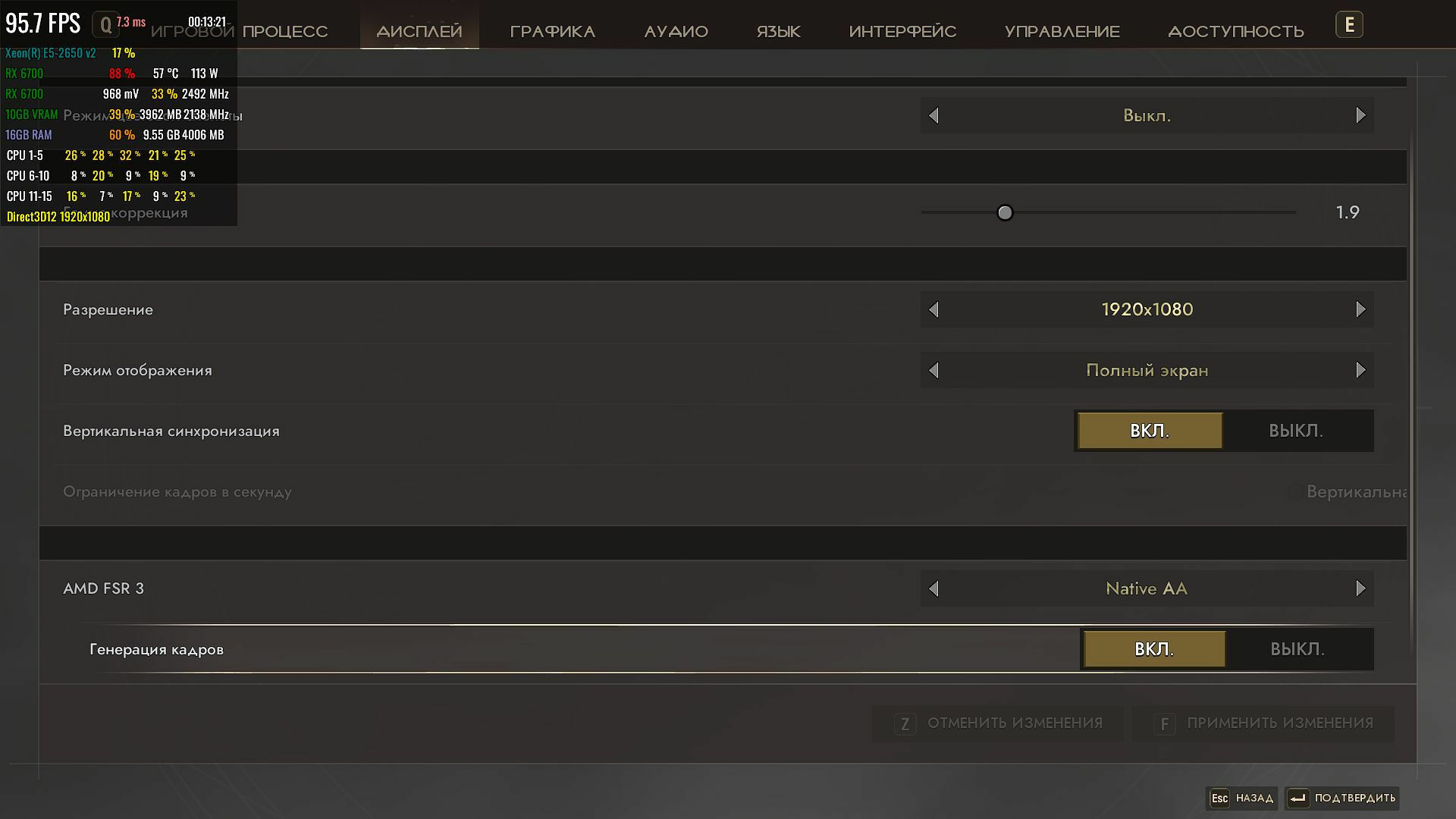Disable vertical sync with ВЫКЛ.
The image size is (1456, 819).
pos(1296,431)
